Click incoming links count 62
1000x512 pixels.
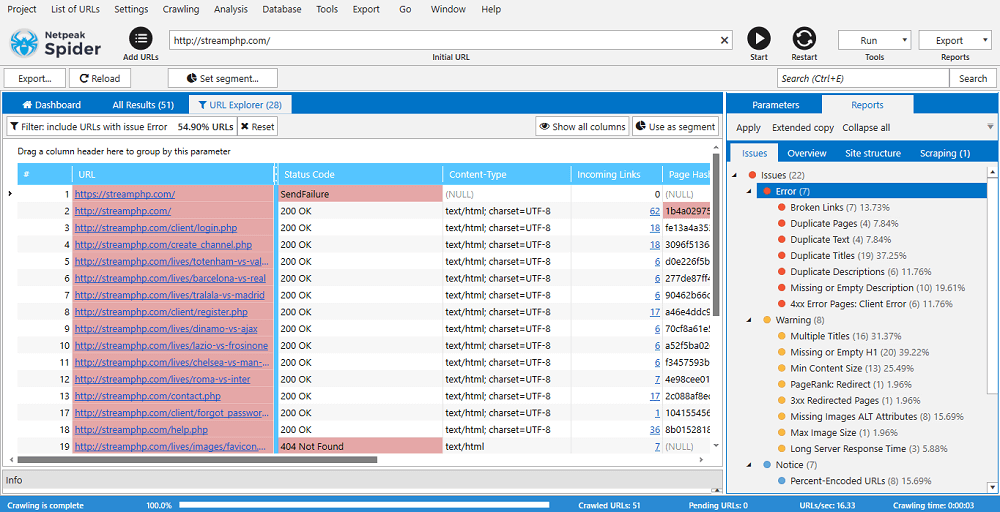click(654, 210)
